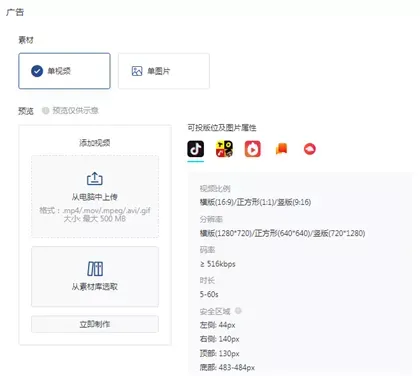Select the 单图片 material option
Screen dimensions: 420x376
[164, 71]
